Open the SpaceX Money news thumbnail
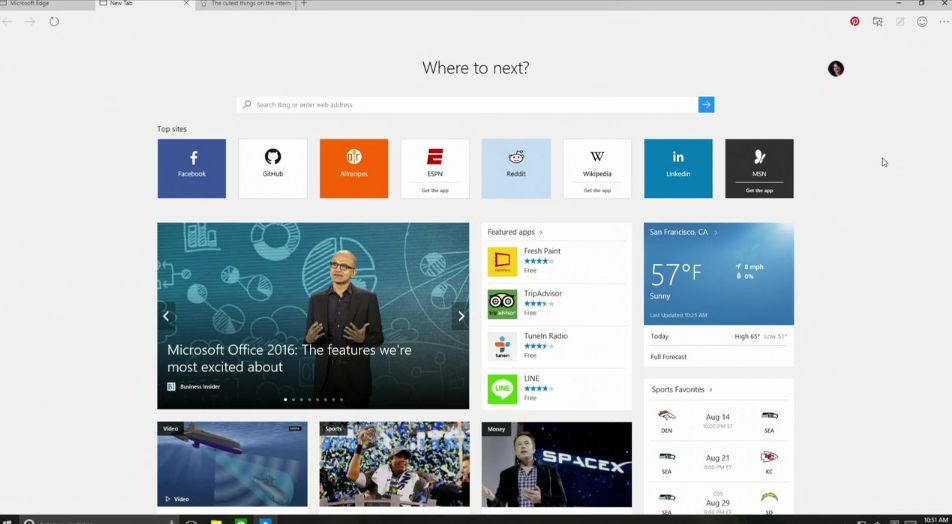 tap(557, 464)
